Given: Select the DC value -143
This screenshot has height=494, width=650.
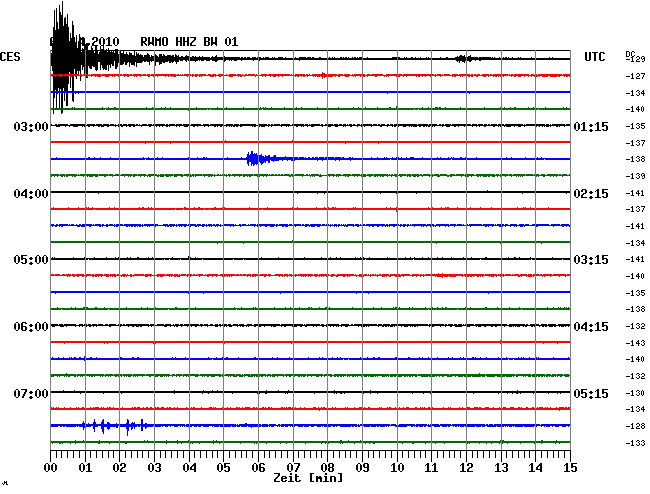Looking at the screenshot, I should [635, 343].
